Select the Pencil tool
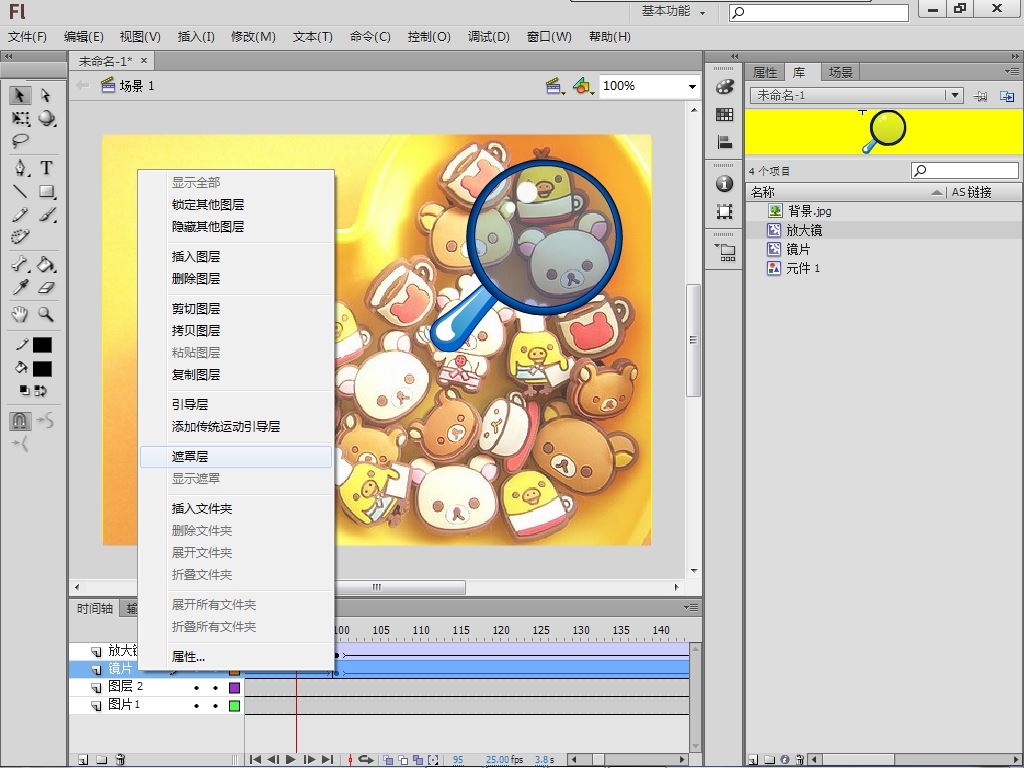 pos(20,214)
